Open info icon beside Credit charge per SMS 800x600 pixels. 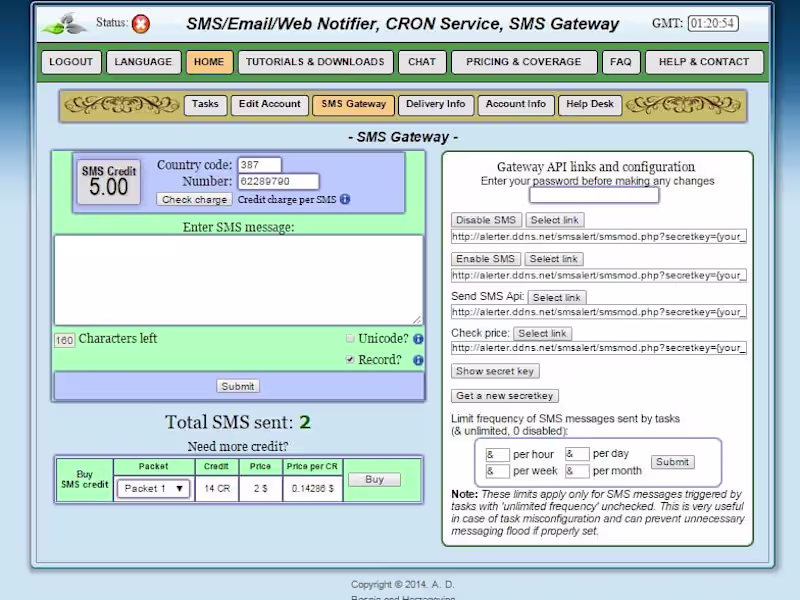(x=345, y=199)
